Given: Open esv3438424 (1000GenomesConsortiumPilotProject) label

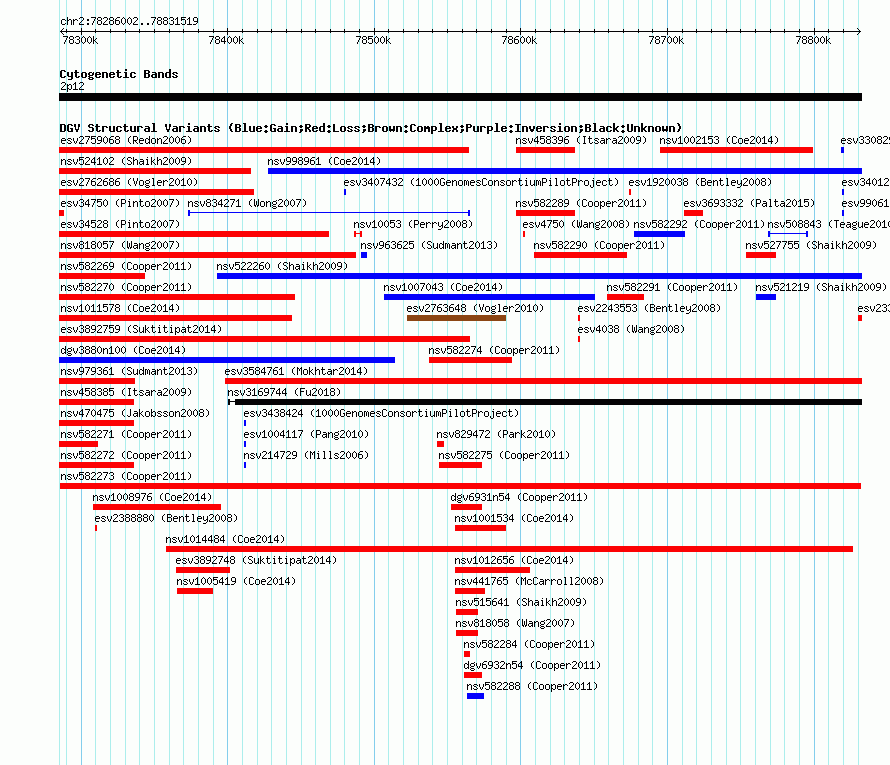Looking at the screenshot, I should [x=381, y=413].
